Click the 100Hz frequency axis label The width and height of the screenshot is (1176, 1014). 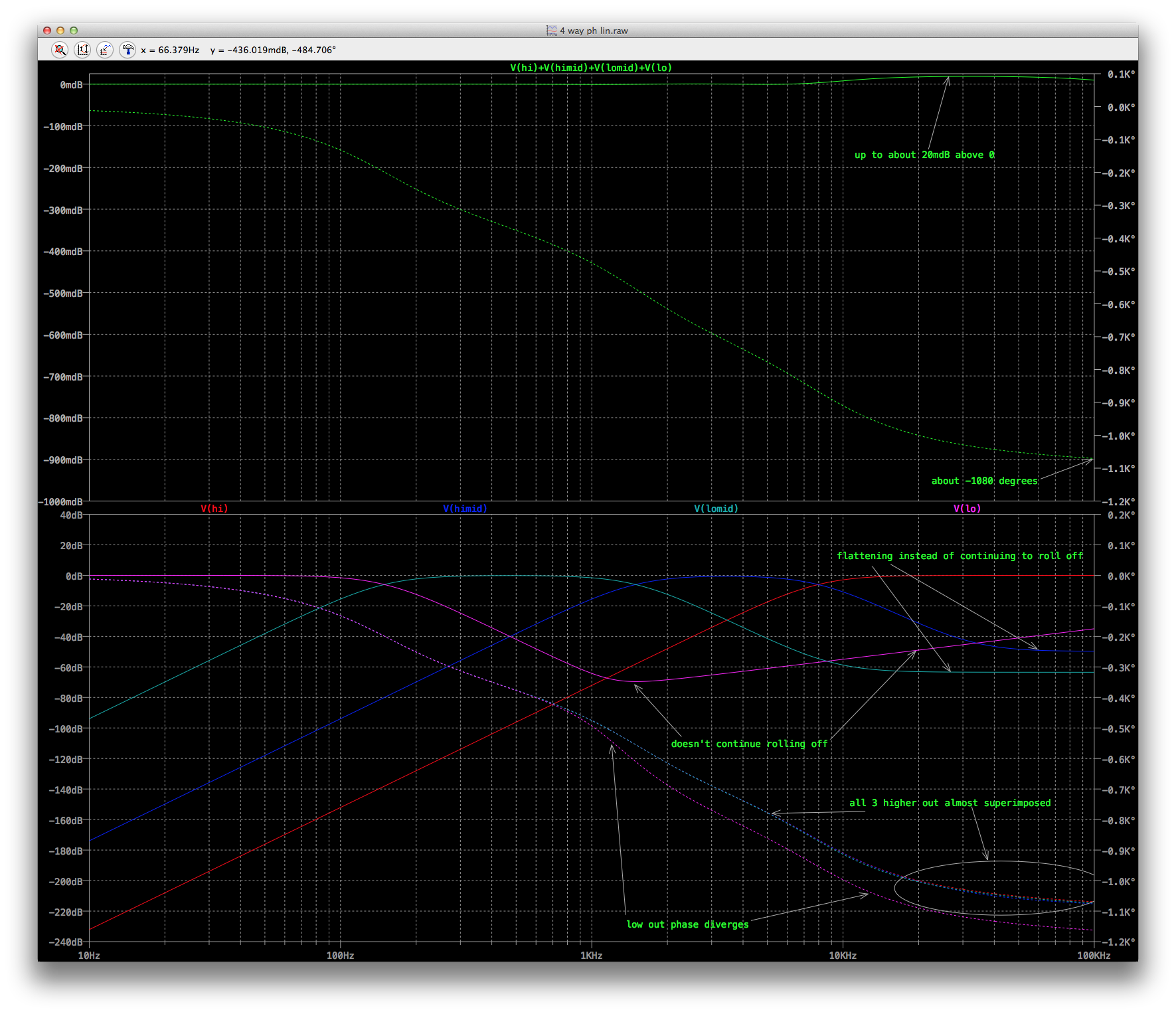[340, 956]
